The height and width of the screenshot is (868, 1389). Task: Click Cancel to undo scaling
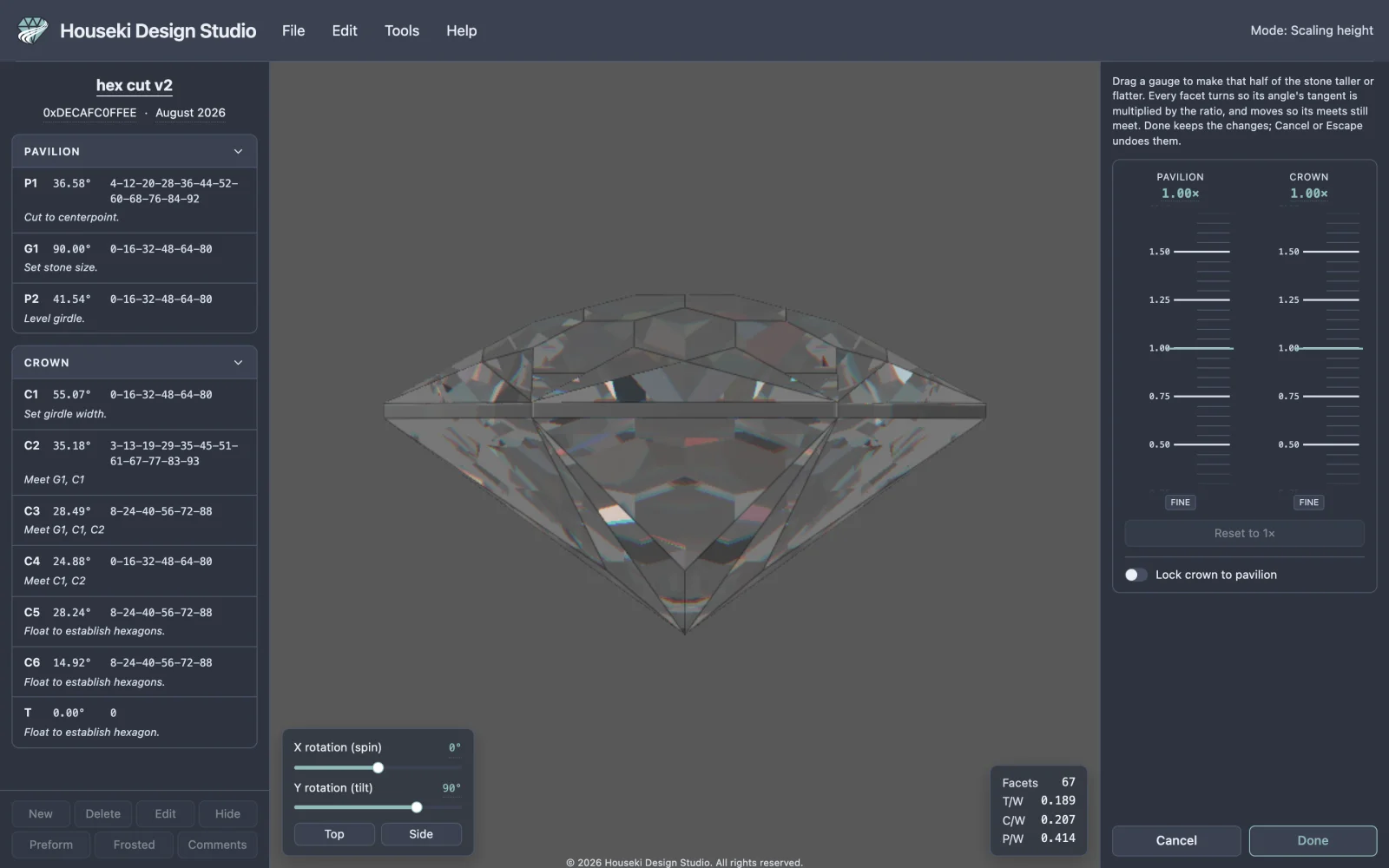(1176, 840)
